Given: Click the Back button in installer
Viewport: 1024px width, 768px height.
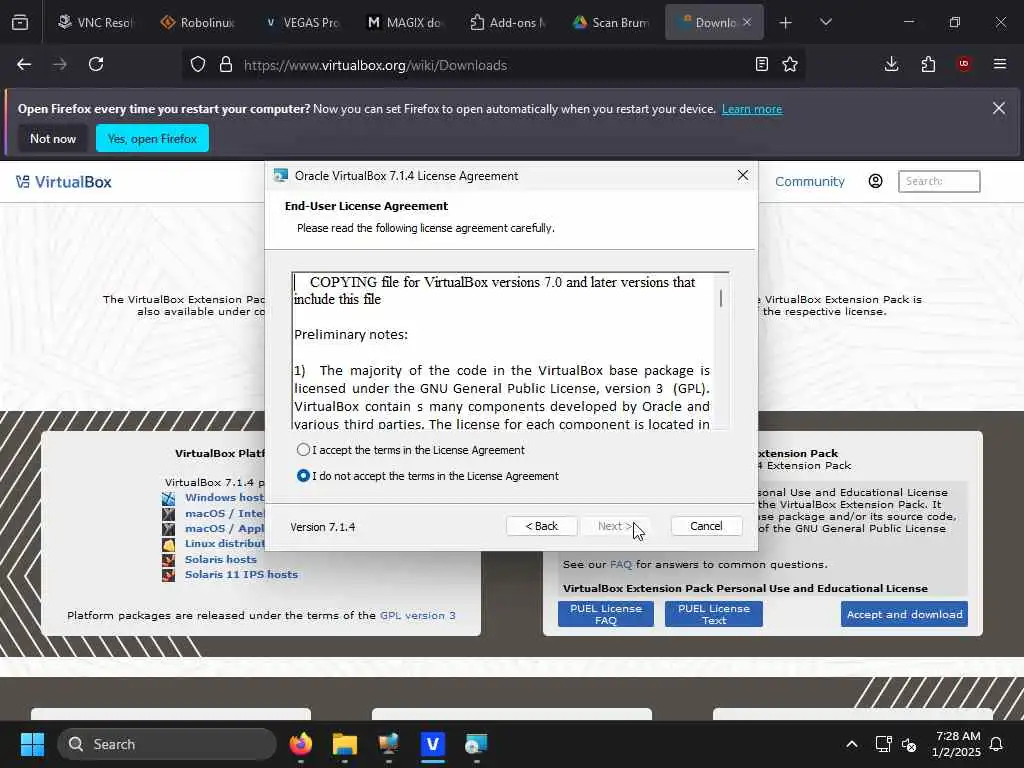Looking at the screenshot, I should [x=541, y=526].
